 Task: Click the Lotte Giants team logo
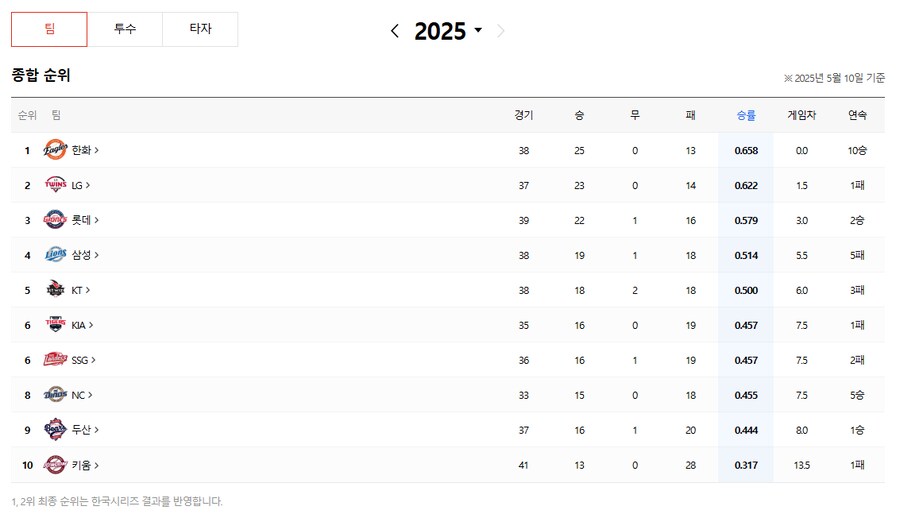coord(55,220)
